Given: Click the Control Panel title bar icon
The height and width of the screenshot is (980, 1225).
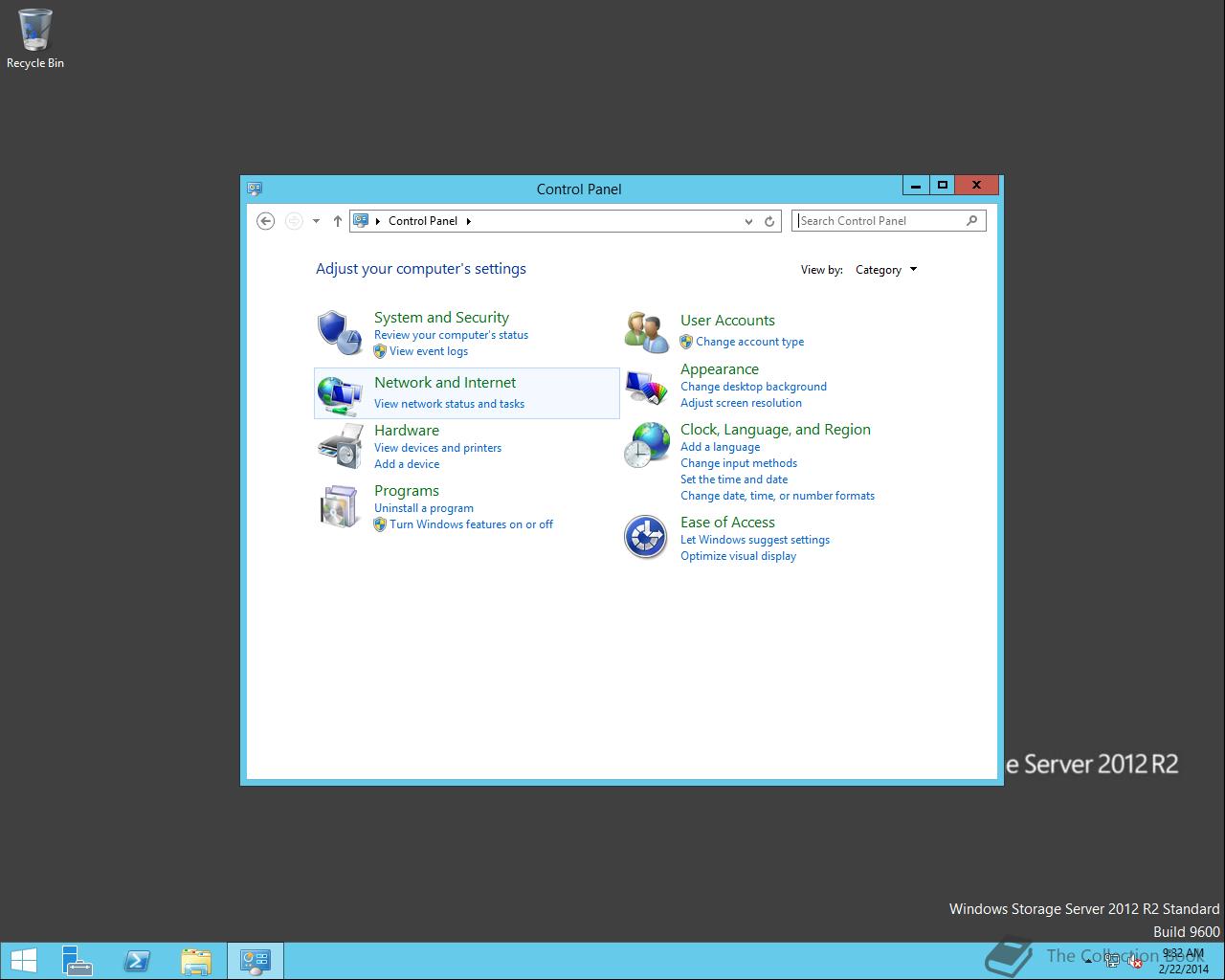Looking at the screenshot, I should pyautogui.click(x=255, y=189).
